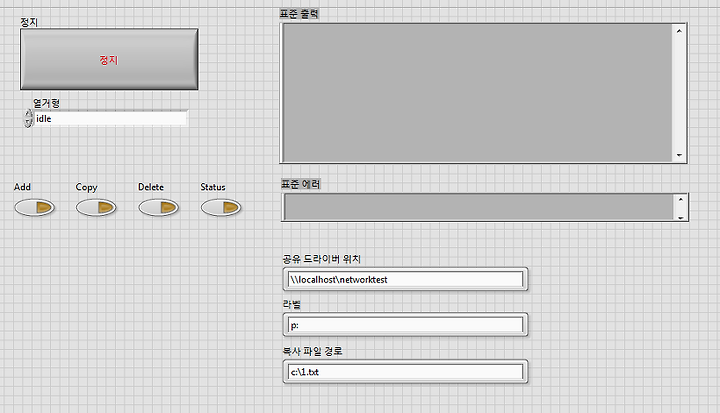Click the 공유 드라이버 위치 path field

405,279
